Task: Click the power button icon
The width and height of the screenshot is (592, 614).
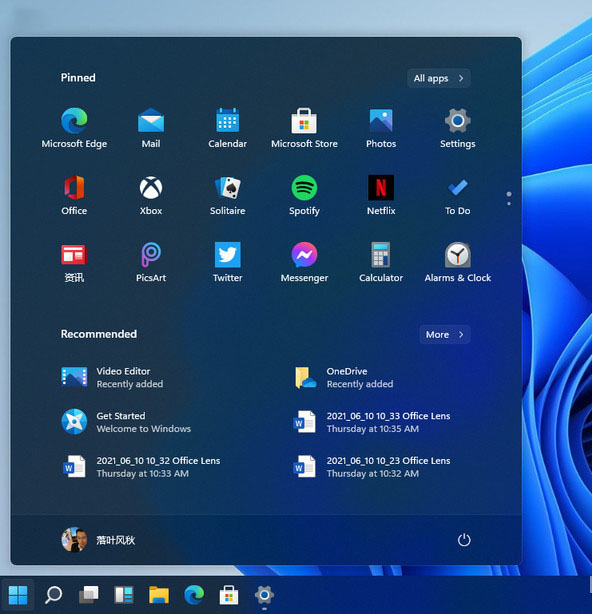Action: click(x=464, y=540)
